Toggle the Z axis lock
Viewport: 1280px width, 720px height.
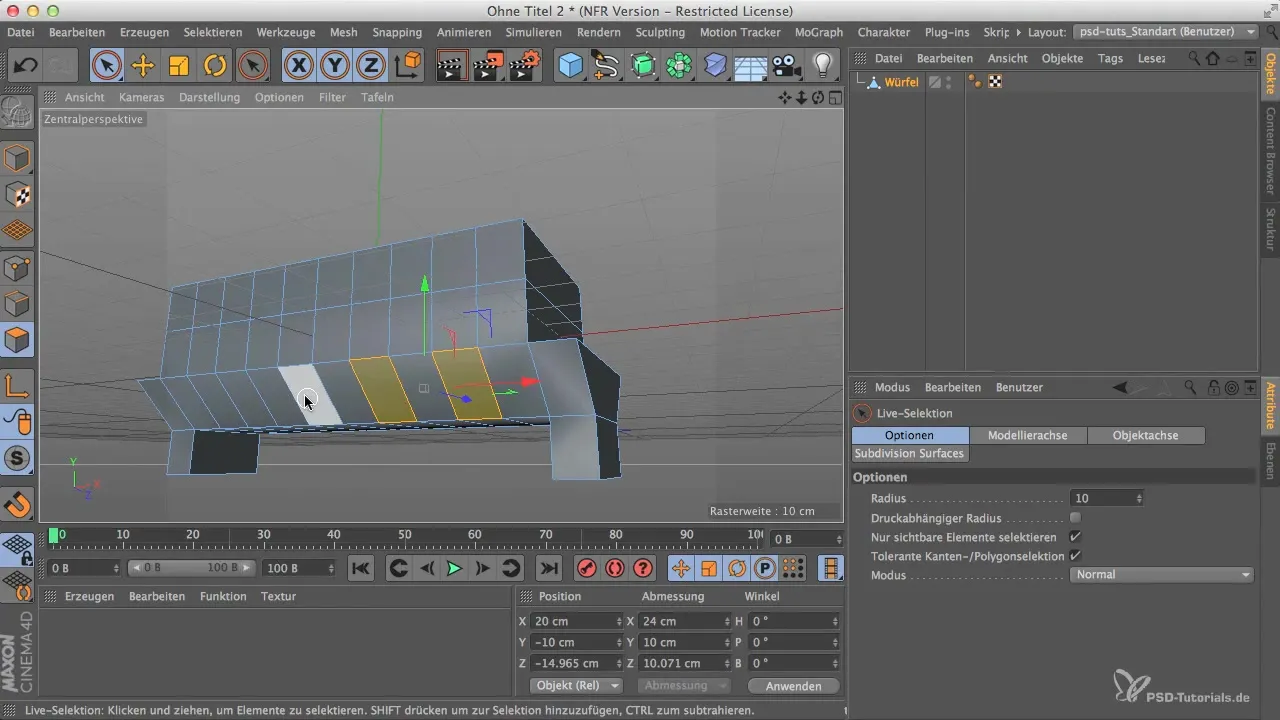[x=371, y=66]
